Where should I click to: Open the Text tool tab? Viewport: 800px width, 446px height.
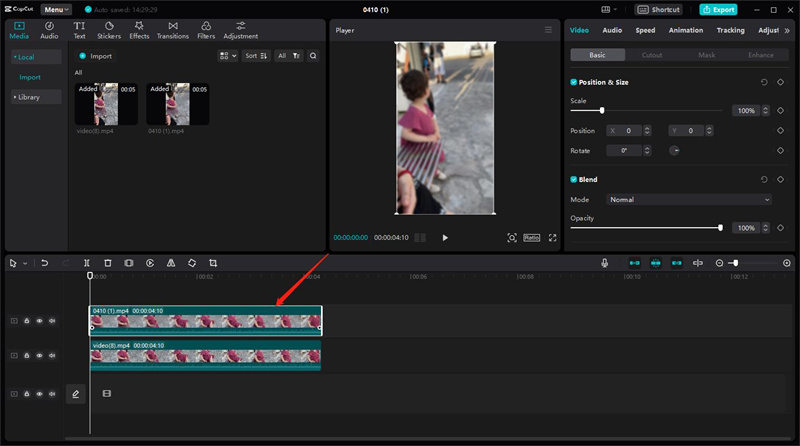tap(79, 30)
